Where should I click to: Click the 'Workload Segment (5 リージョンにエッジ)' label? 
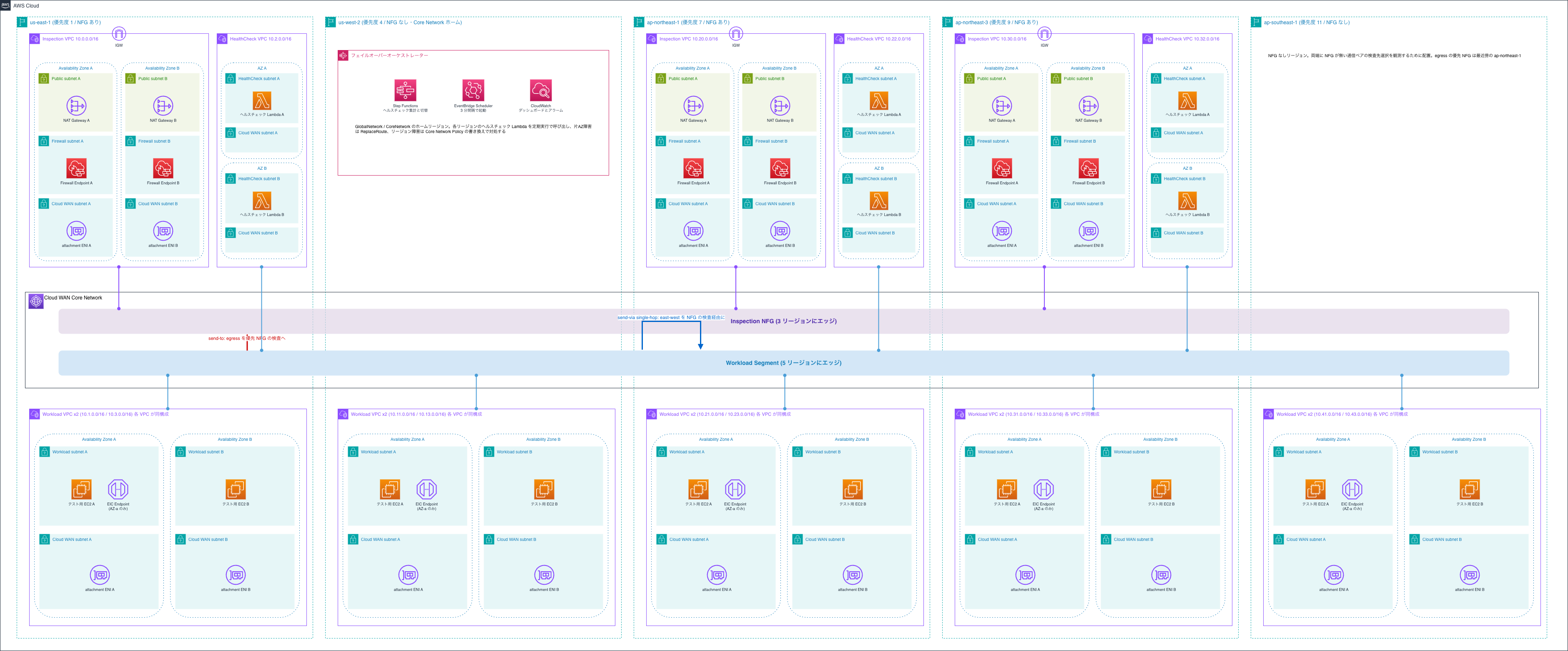pos(783,363)
